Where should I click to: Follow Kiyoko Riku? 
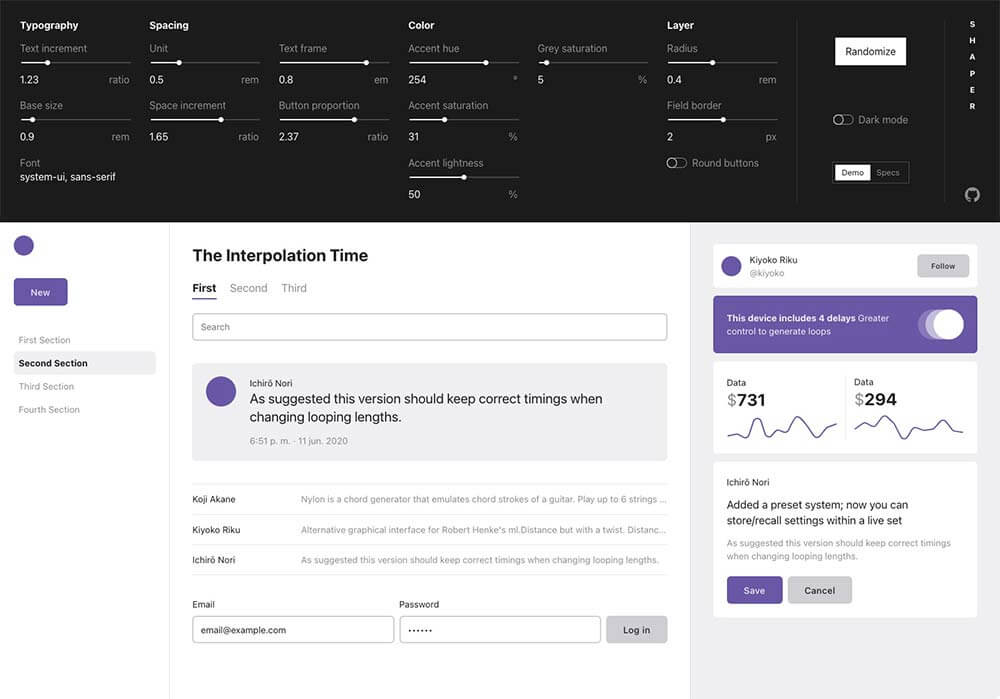tap(943, 266)
